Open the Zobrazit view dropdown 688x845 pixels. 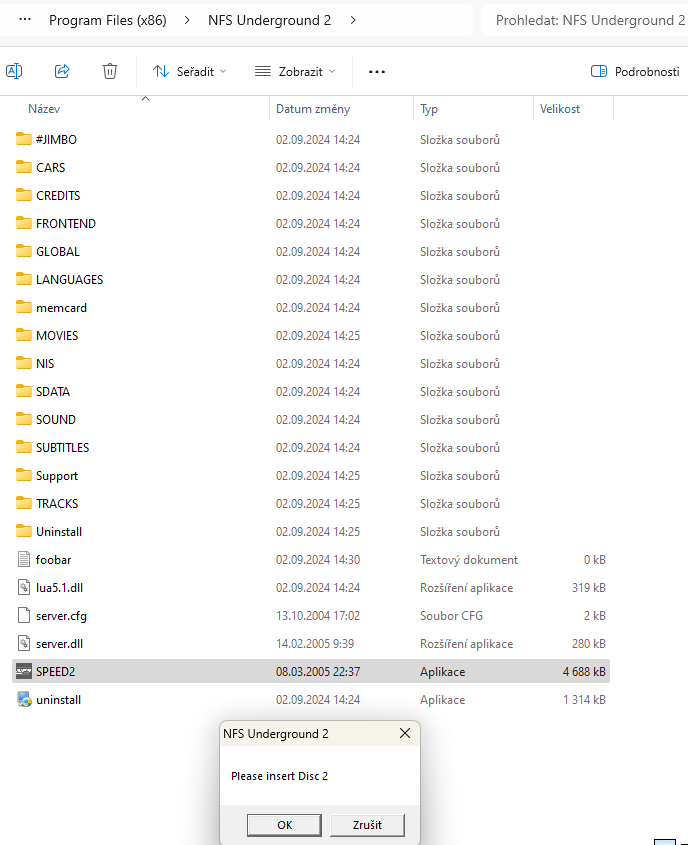pos(295,71)
